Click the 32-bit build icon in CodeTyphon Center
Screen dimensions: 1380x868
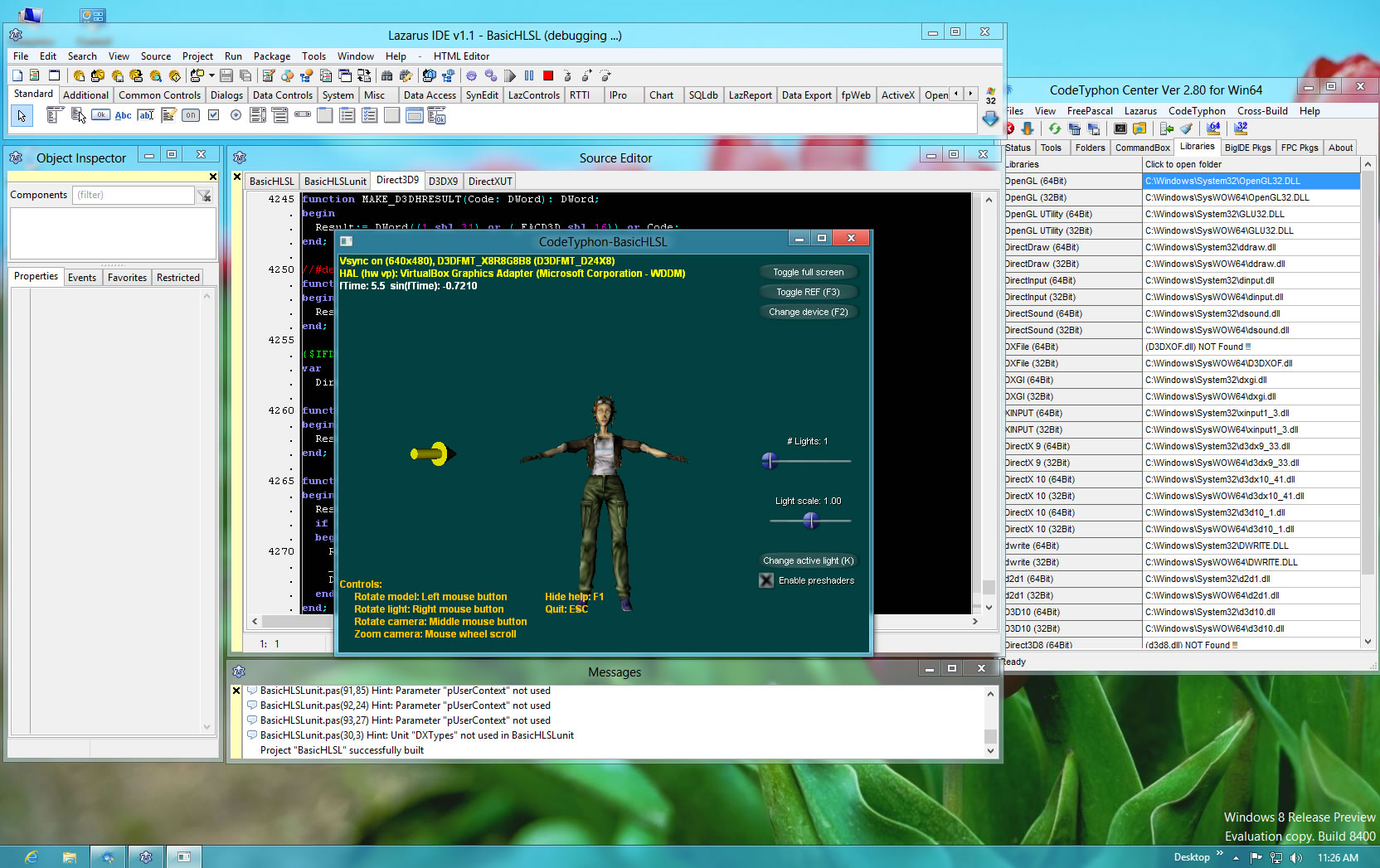coord(1241,129)
